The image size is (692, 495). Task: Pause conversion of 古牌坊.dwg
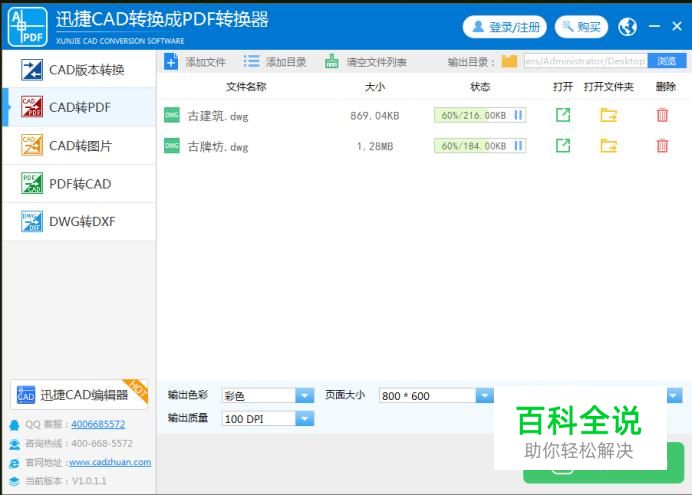(519, 146)
